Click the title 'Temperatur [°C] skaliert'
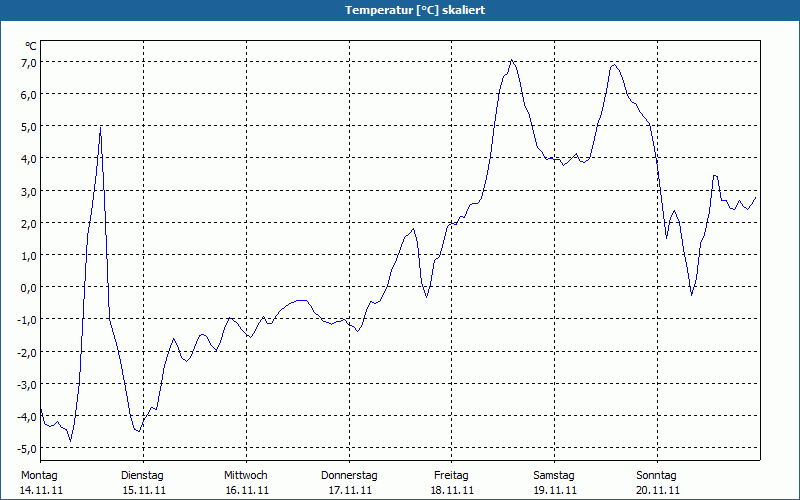 [x=415, y=10]
